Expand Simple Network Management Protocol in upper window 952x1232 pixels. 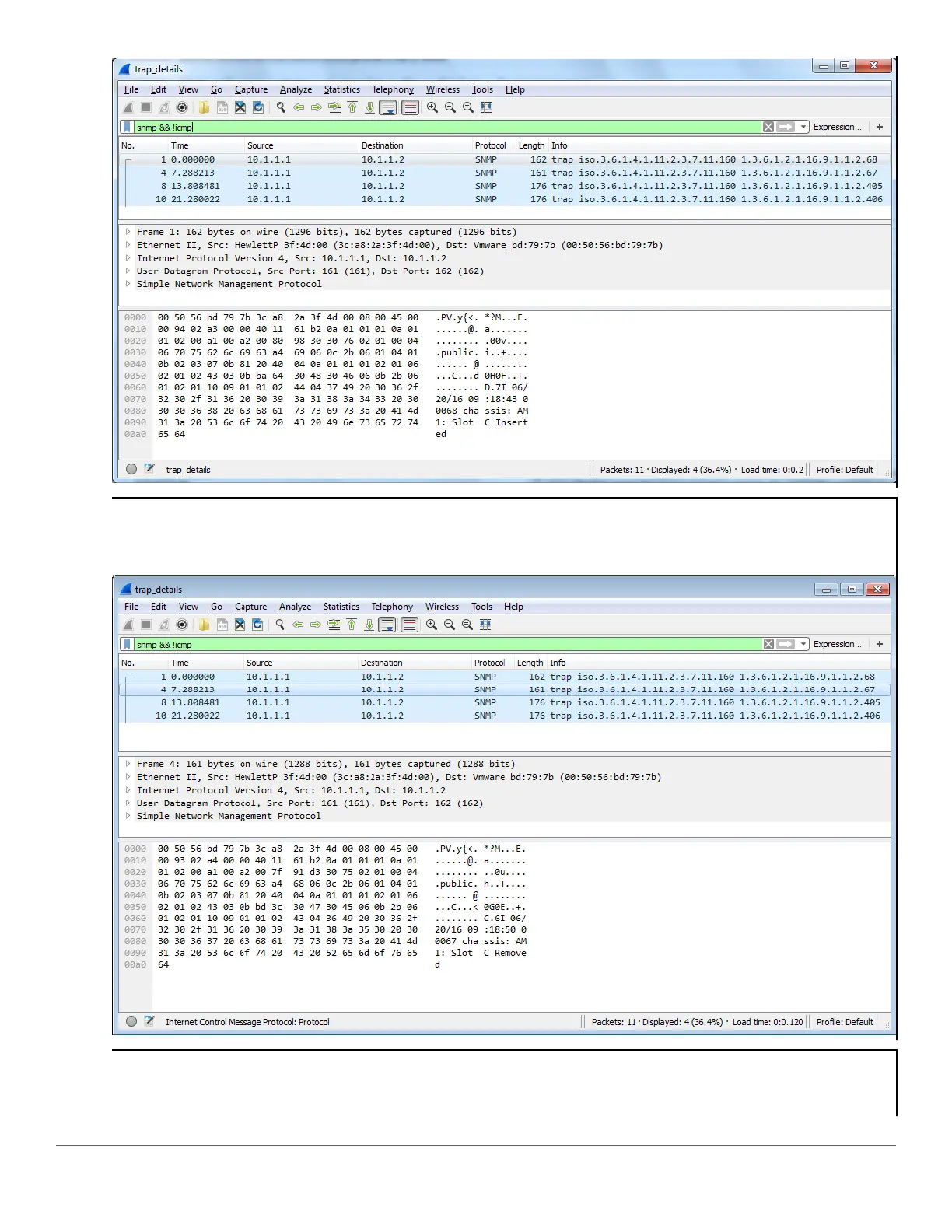128,284
